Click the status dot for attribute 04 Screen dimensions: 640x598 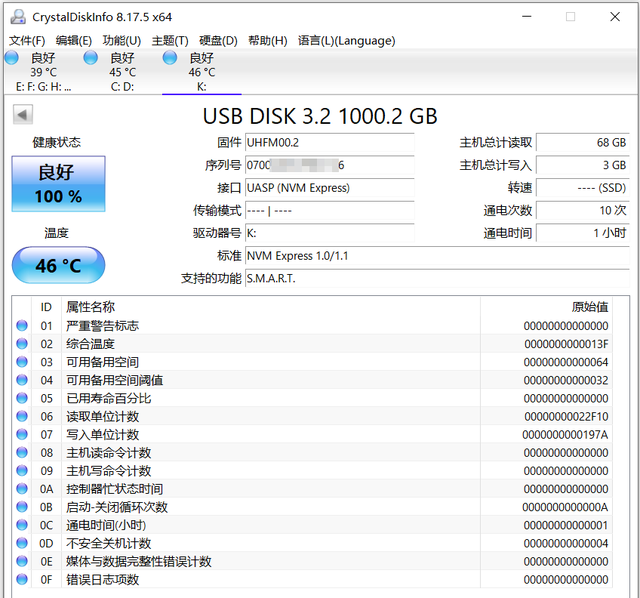tap(22, 380)
